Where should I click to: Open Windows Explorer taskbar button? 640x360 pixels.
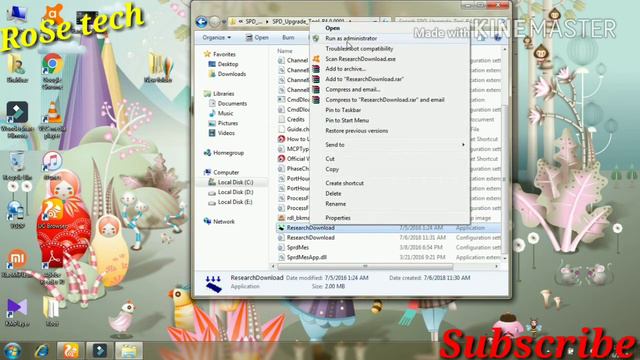(129, 351)
